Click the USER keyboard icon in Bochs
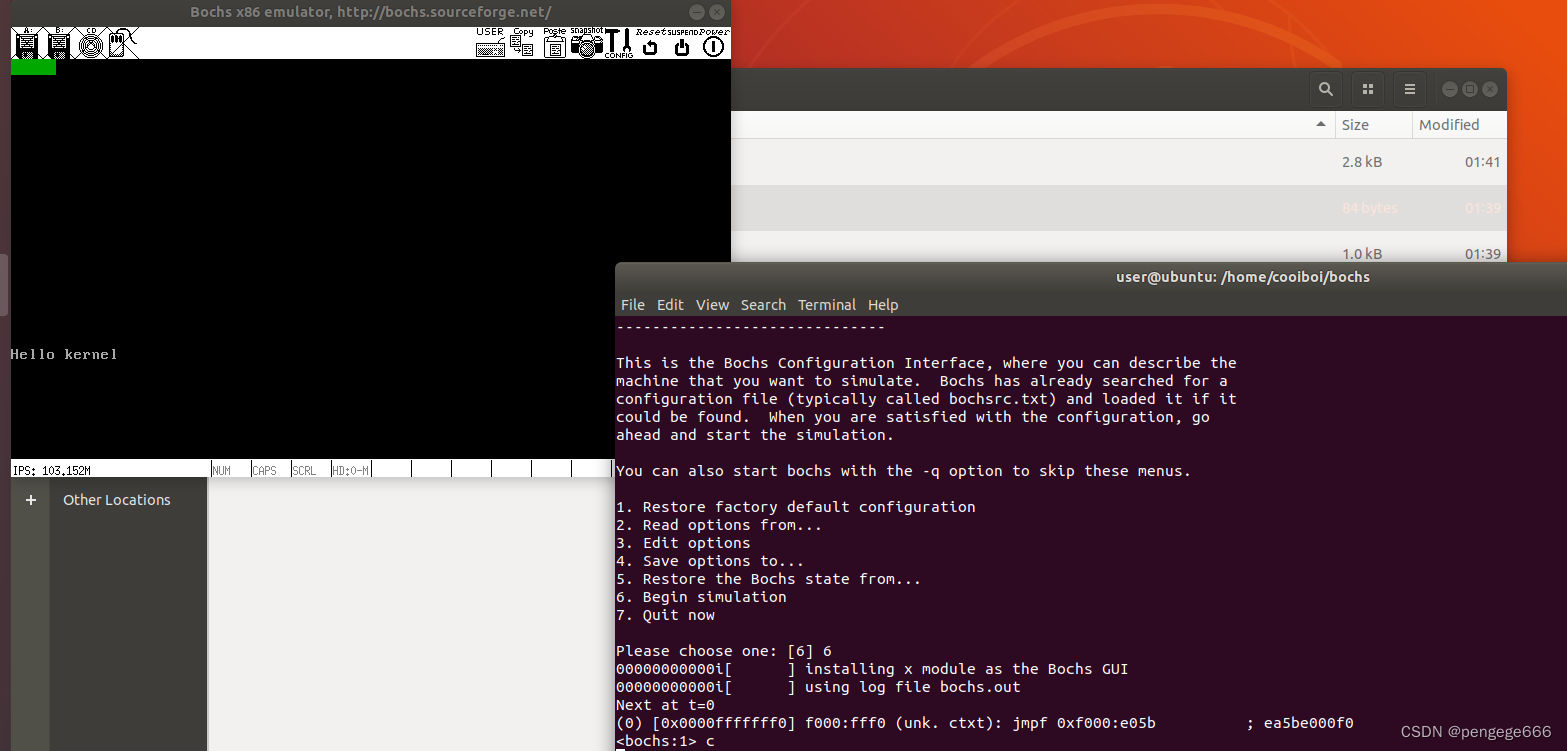Screen dimensions: 1567x751 click(x=490, y=43)
